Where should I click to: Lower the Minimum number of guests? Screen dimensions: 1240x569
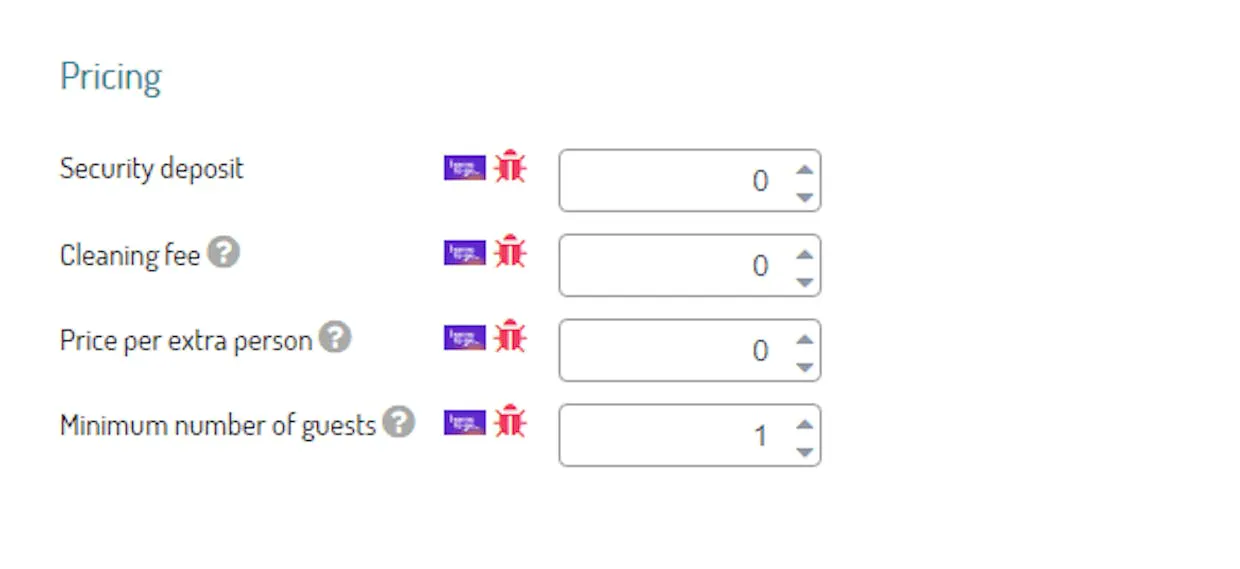click(x=804, y=451)
